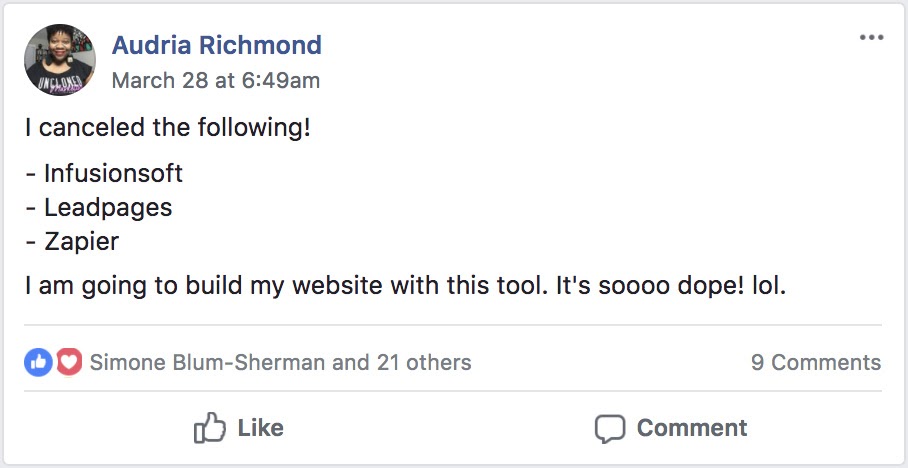Click the thumbs-up outline icon beside Like
The image size is (908, 468).
click(210, 429)
